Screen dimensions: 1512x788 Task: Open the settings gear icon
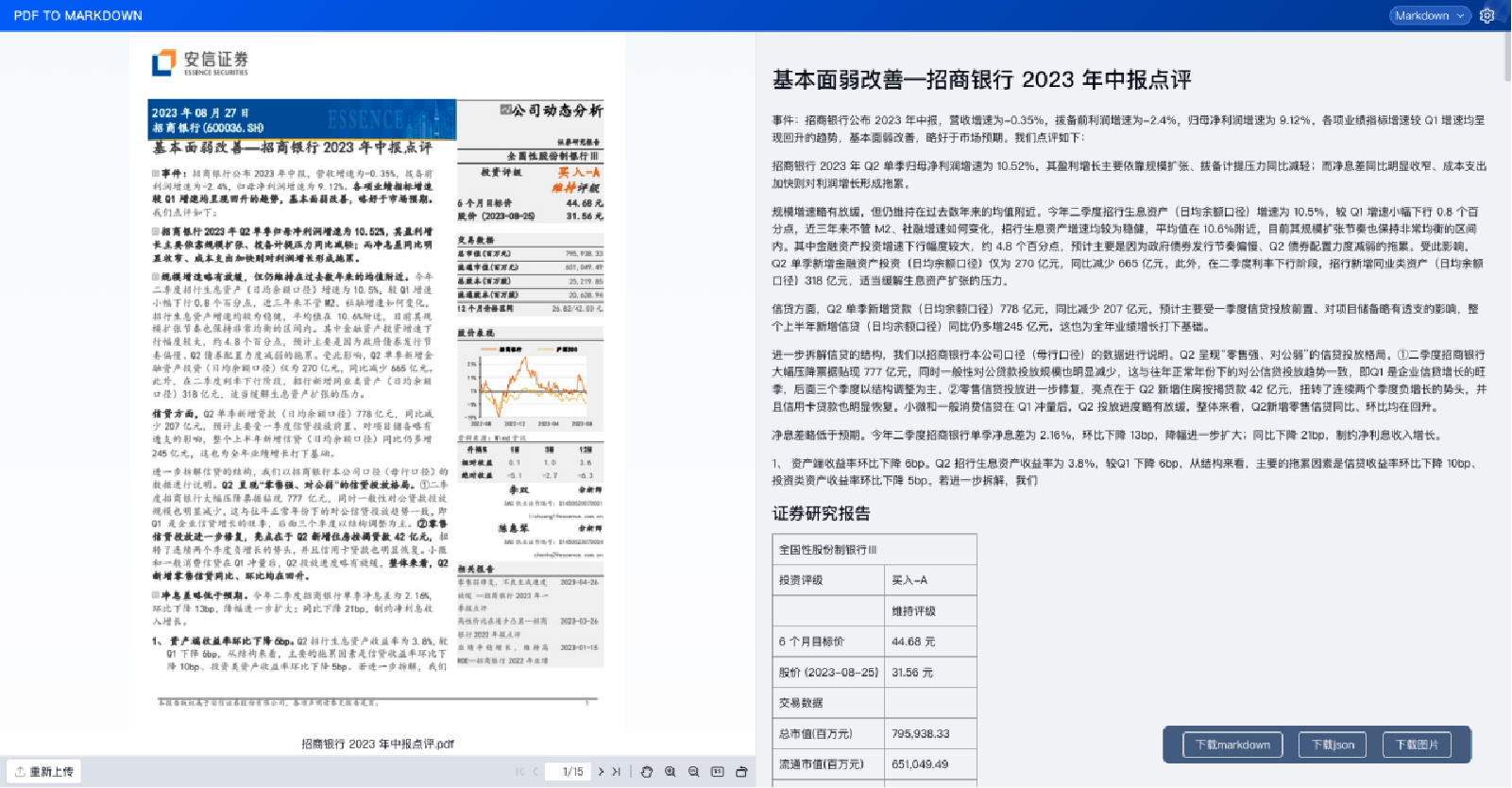click(x=1487, y=15)
